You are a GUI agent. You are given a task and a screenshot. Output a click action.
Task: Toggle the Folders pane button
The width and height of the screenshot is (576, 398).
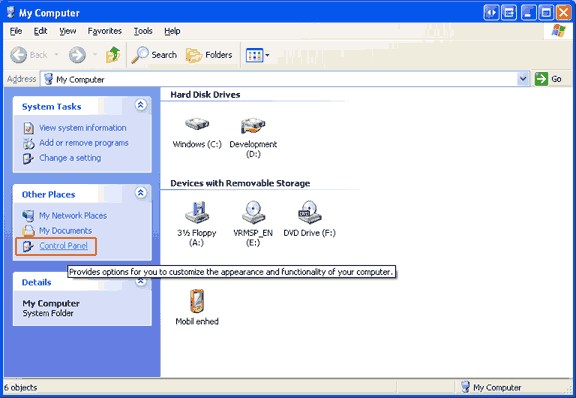pos(209,55)
